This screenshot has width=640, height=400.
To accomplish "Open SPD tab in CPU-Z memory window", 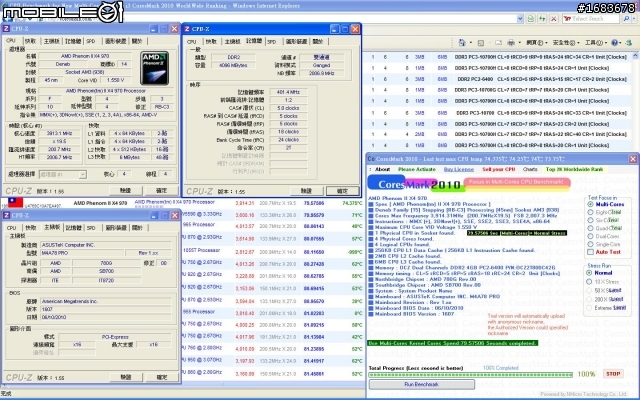I will point(272,41).
